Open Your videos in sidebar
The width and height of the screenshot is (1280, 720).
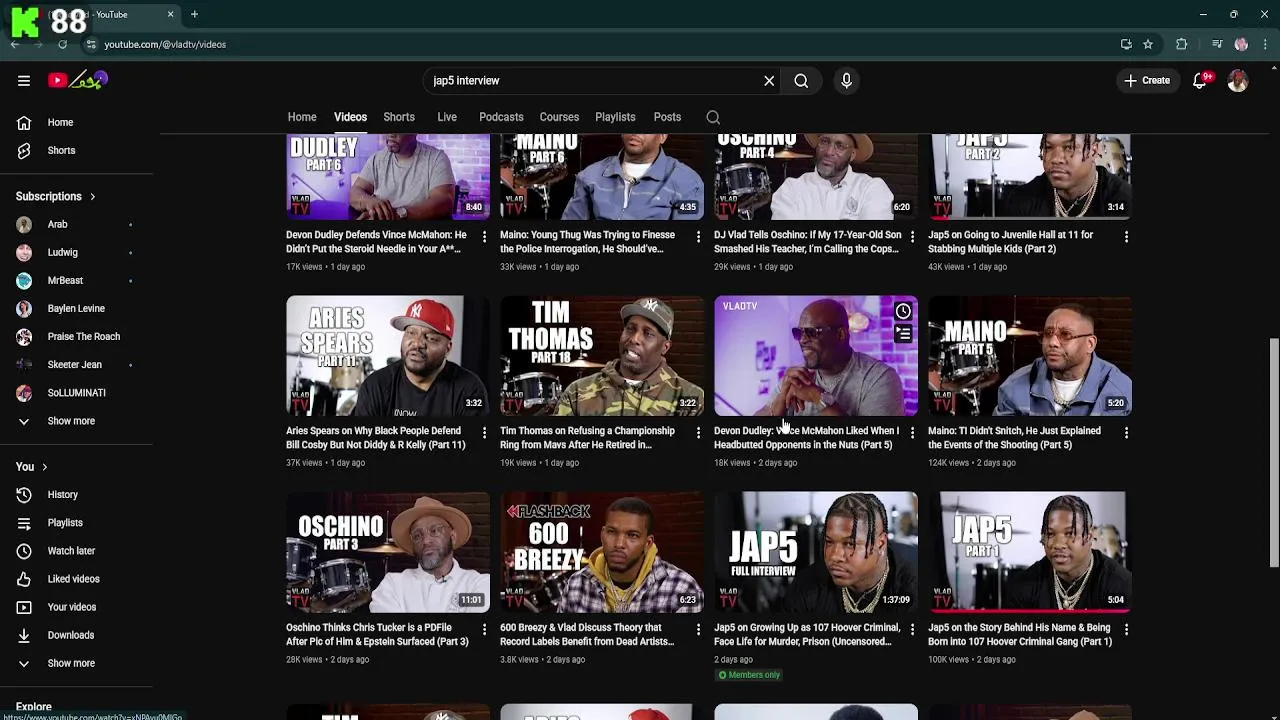coord(76,607)
